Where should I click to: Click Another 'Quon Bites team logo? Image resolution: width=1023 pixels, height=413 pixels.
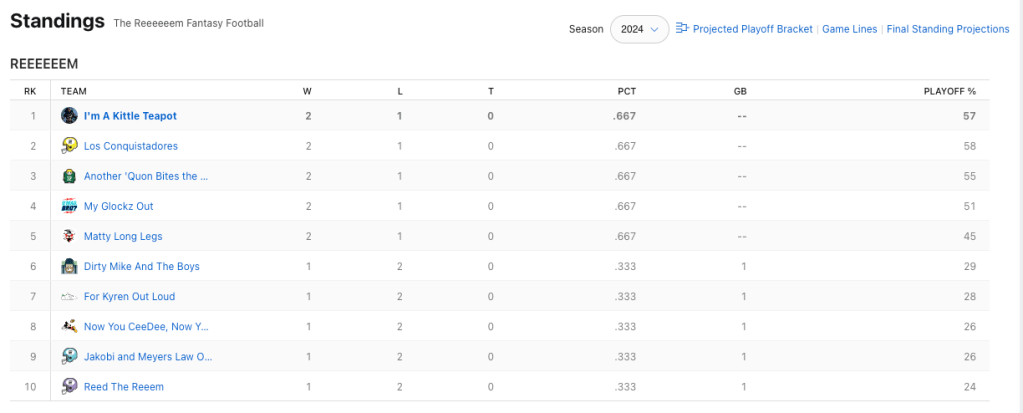point(69,176)
